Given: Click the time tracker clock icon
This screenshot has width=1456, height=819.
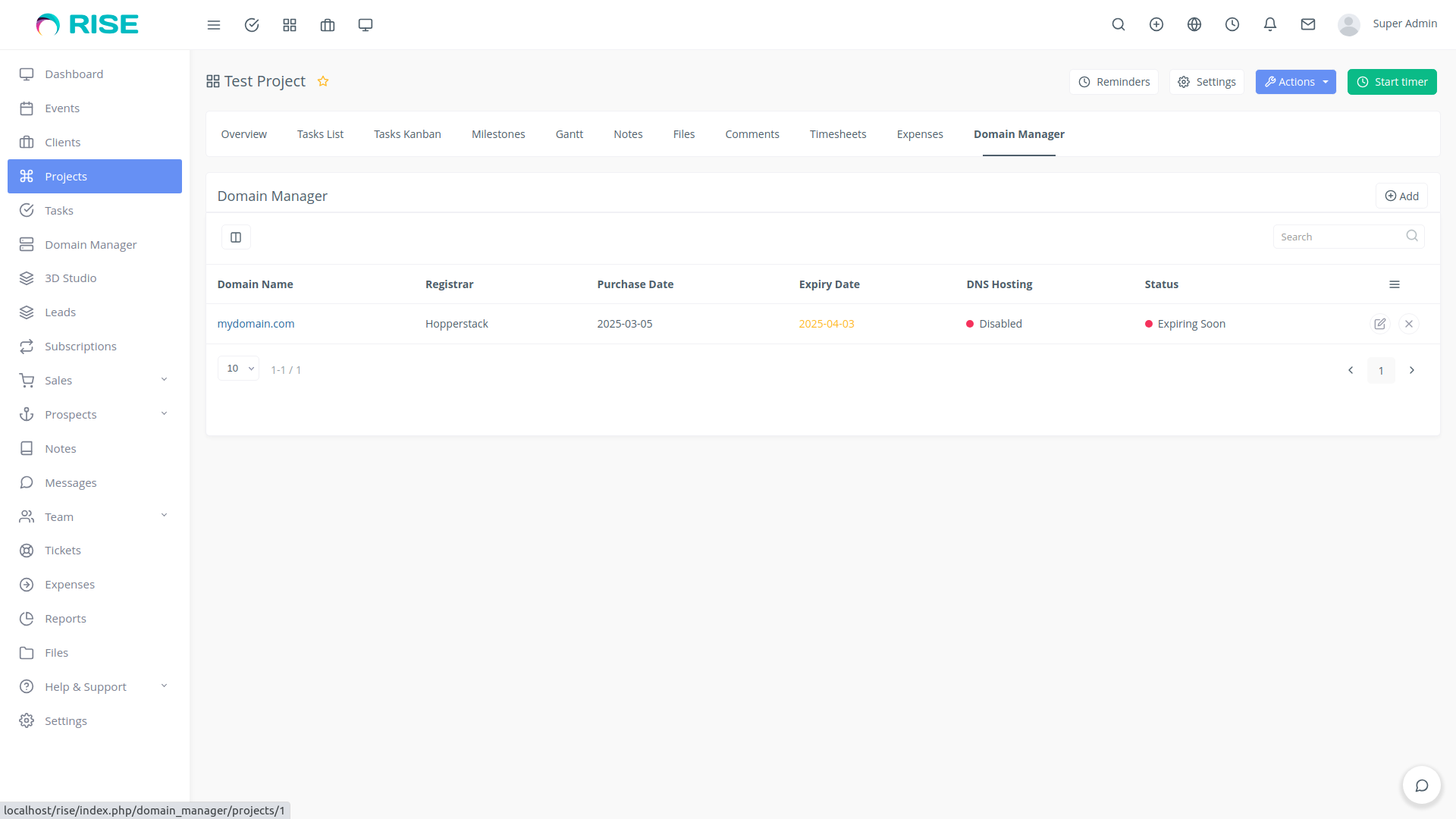Looking at the screenshot, I should click(1232, 24).
